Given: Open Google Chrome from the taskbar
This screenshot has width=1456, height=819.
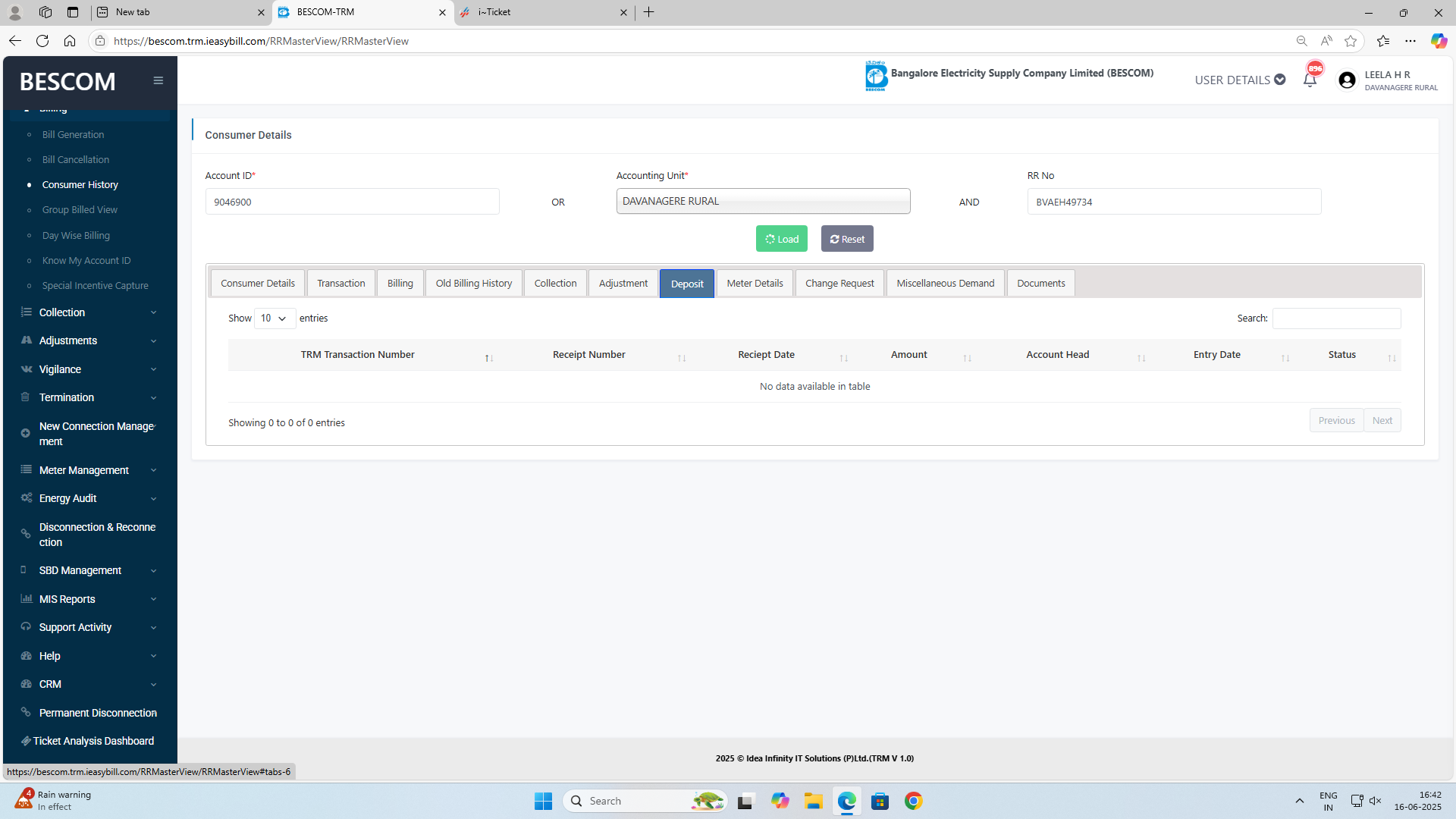Looking at the screenshot, I should [914, 801].
